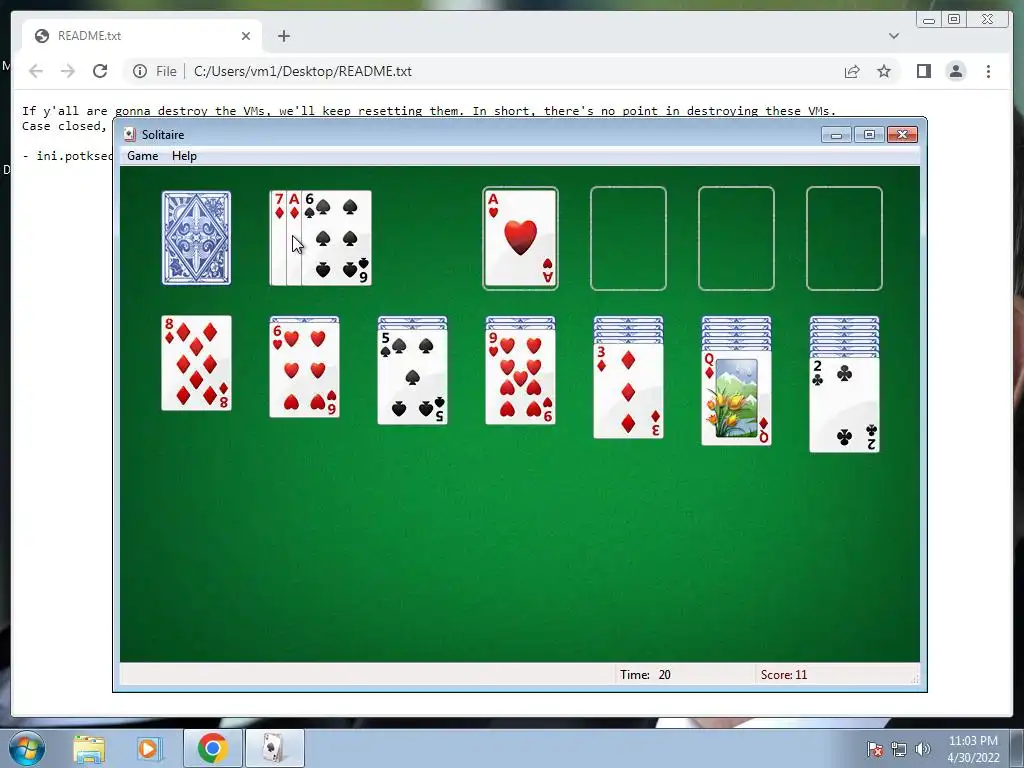Viewport: 1024px width, 768px height.
Task: Click the third empty foundation slot
Action: pyautogui.click(x=736, y=238)
